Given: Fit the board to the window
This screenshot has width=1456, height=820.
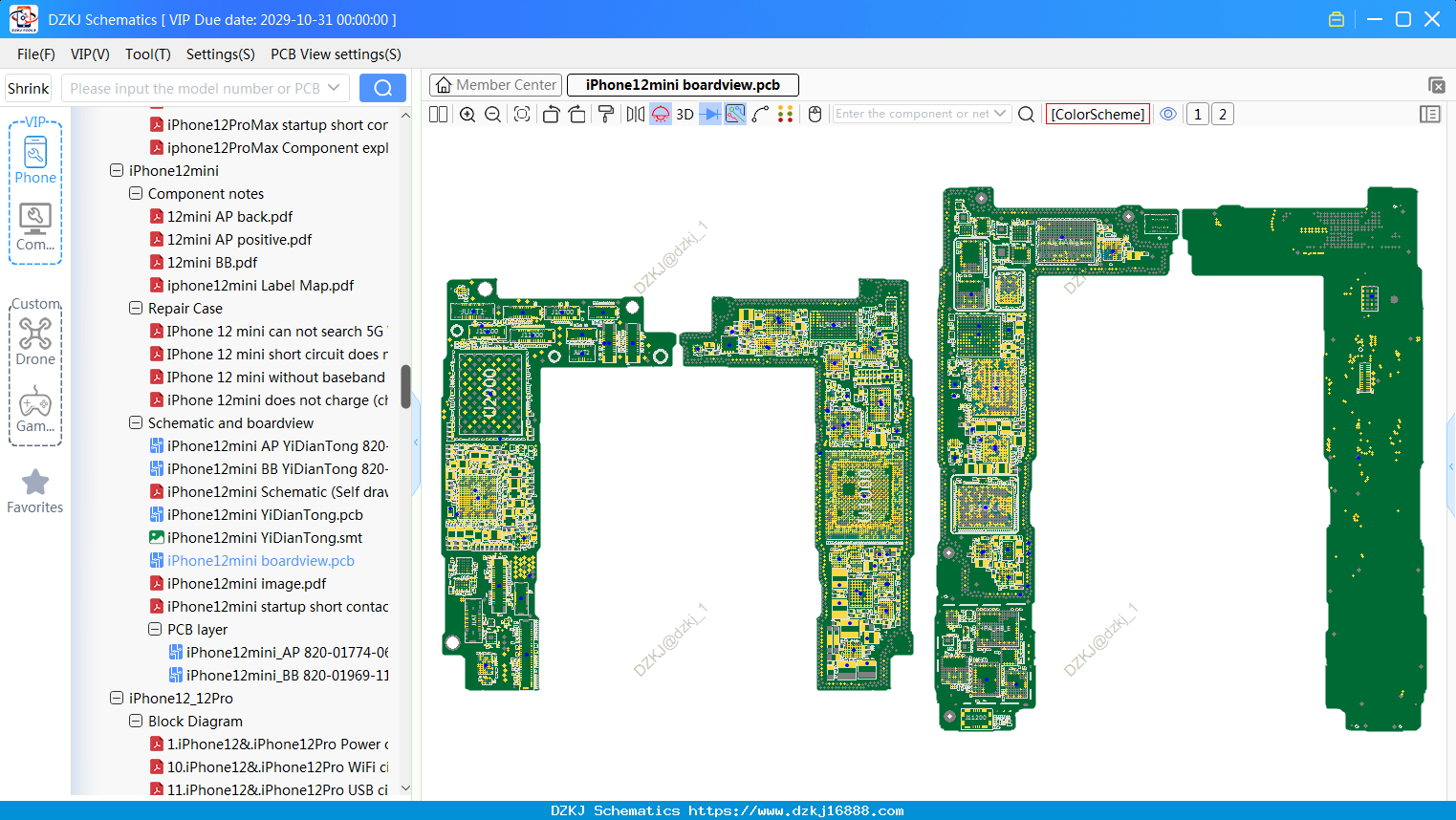Looking at the screenshot, I should (522, 114).
